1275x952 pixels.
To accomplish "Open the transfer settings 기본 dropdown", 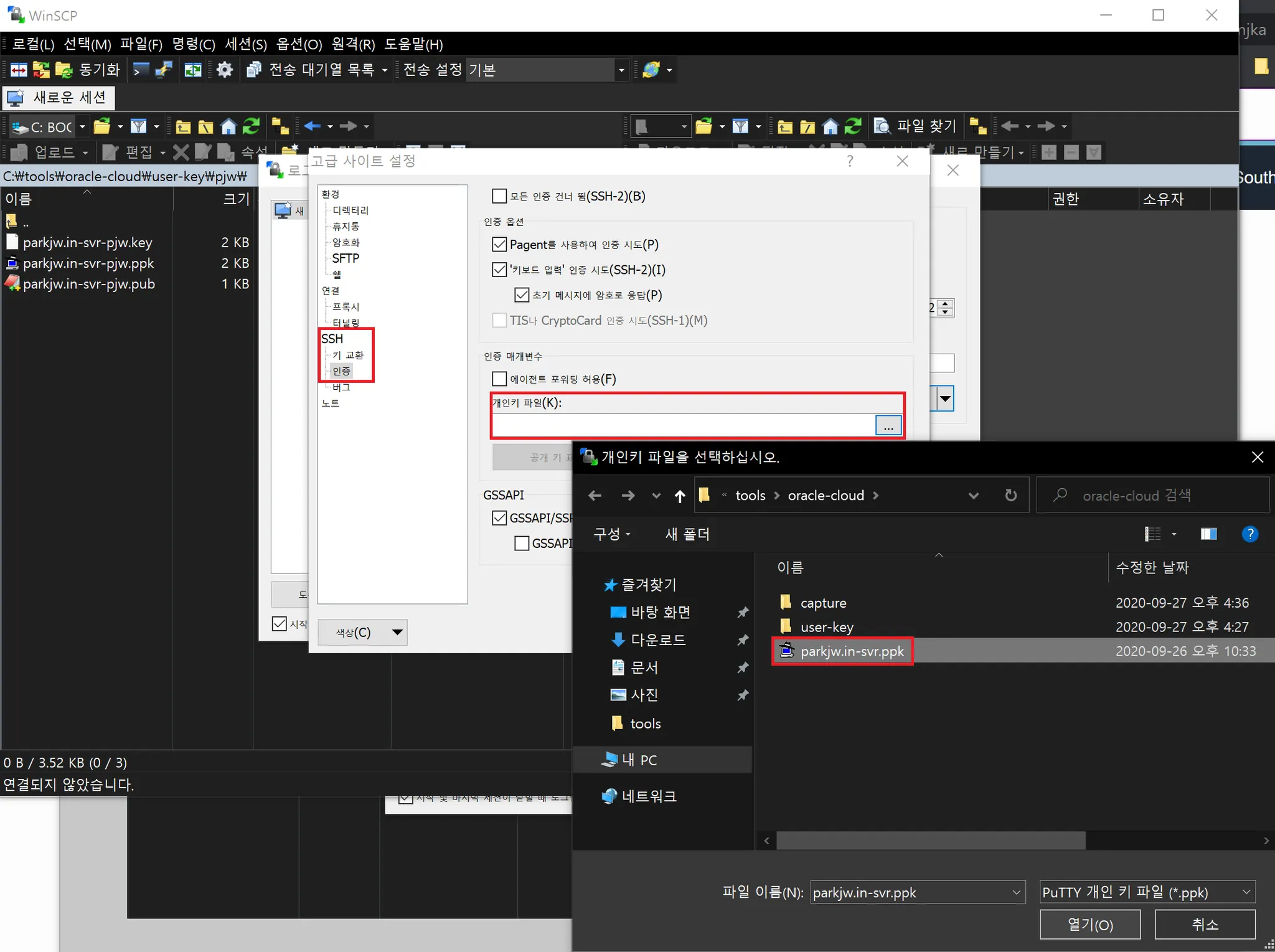I will (621, 70).
